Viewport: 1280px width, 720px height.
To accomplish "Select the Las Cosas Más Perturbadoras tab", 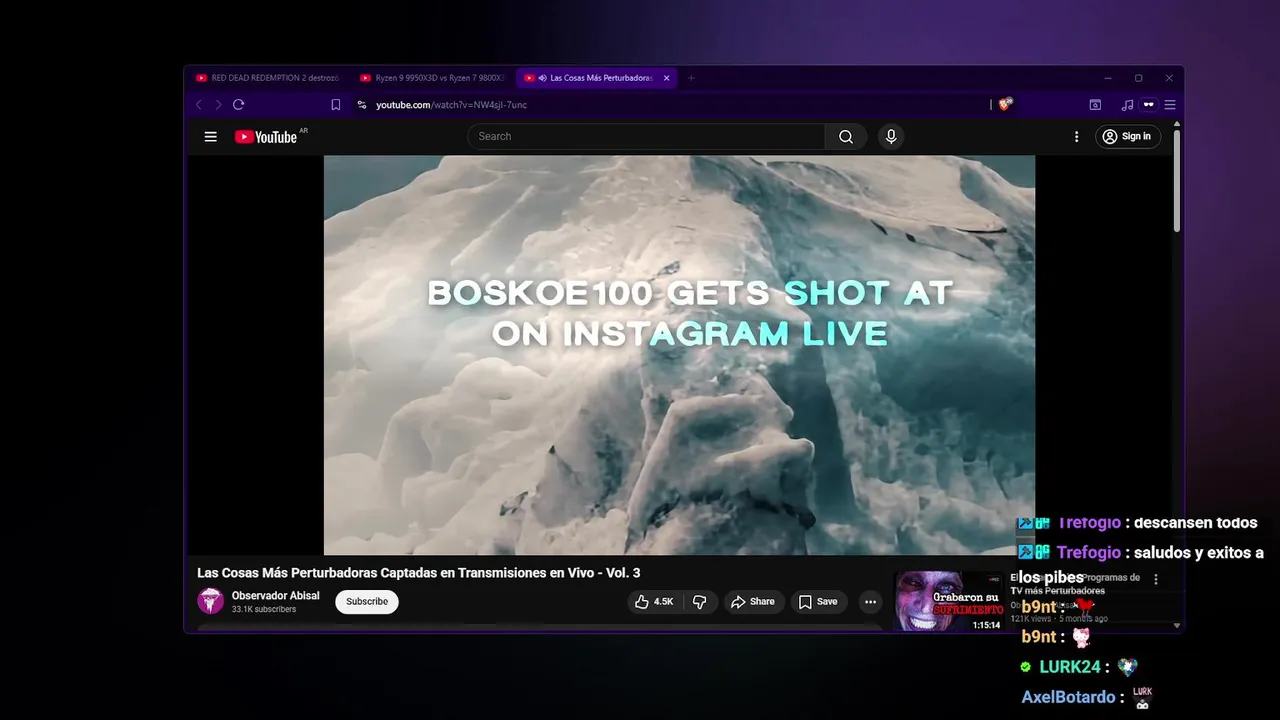I will (x=597, y=78).
